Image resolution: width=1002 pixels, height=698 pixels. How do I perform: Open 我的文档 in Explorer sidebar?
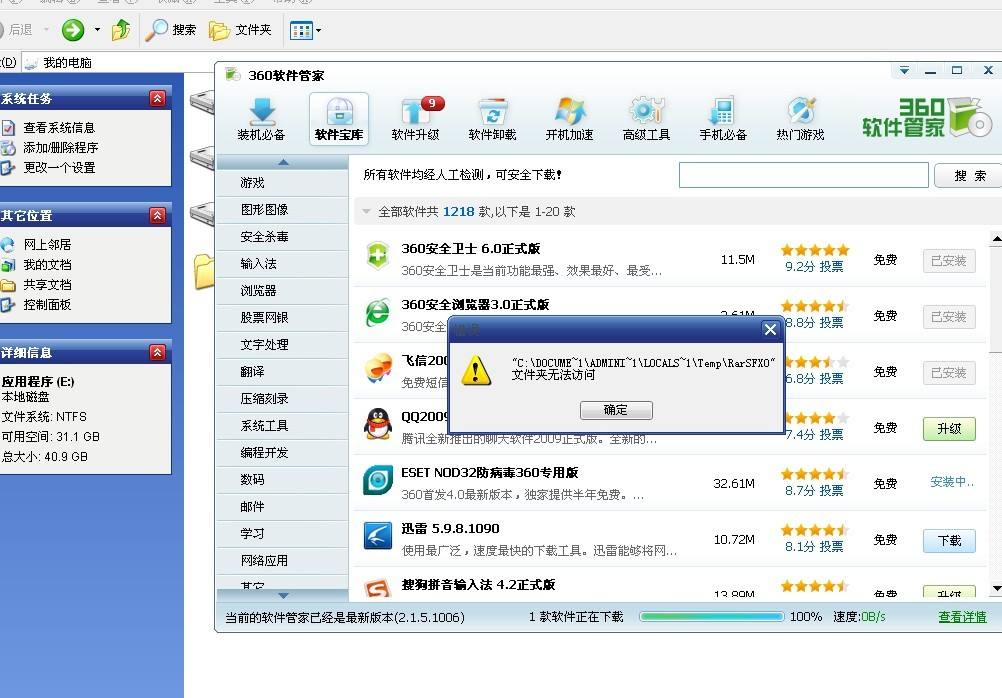47,264
